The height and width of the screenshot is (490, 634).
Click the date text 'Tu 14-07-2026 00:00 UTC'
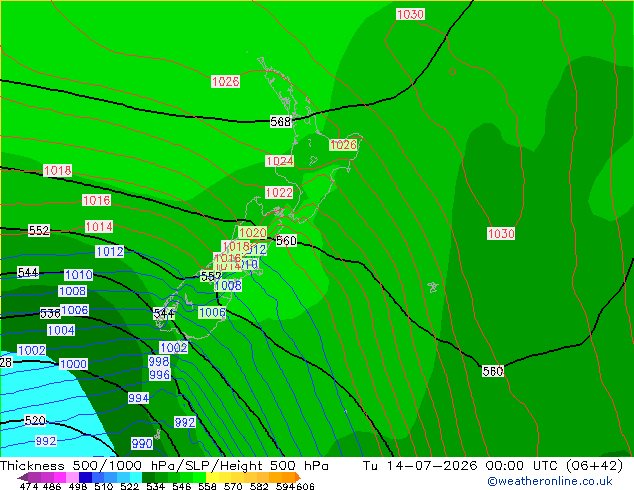460,466
